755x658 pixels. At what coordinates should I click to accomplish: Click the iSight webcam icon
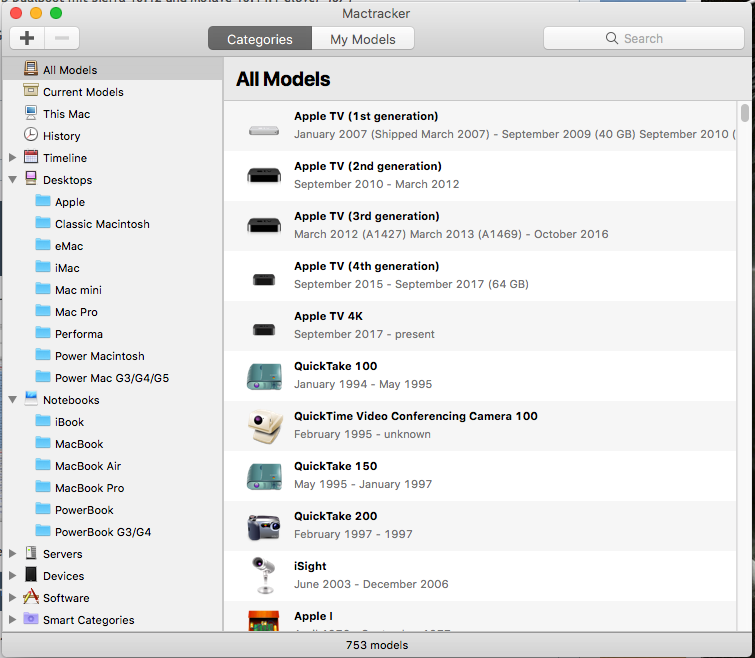click(x=264, y=576)
